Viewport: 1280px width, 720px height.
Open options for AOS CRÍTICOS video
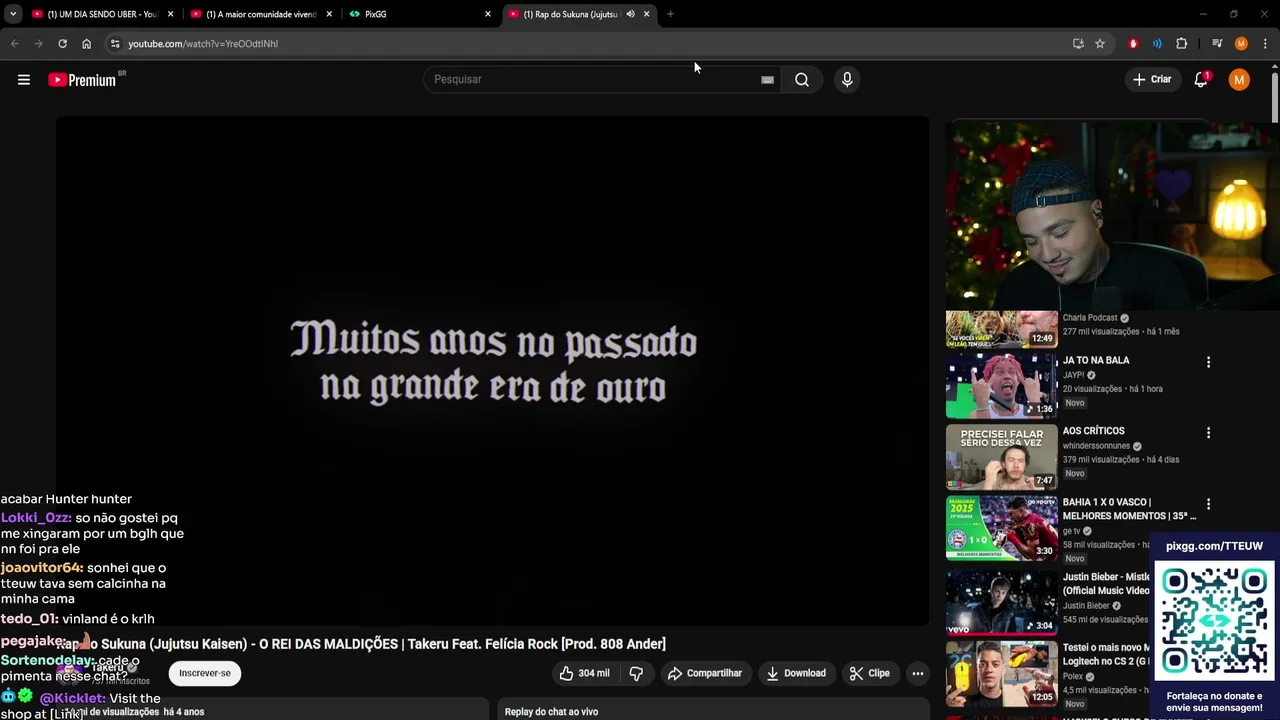(x=1208, y=433)
